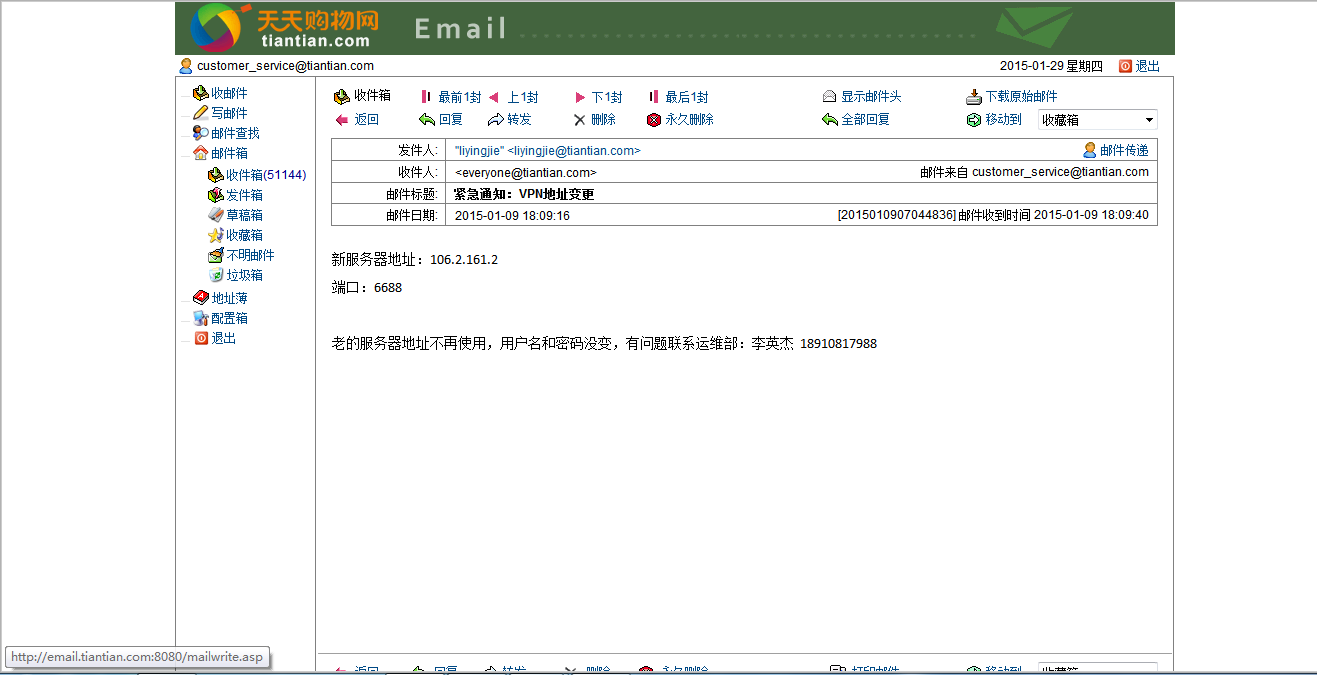Click recipient everyone@tiantian.com
1317x675 pixels.
pyautogui.click(x=525, y=173)
